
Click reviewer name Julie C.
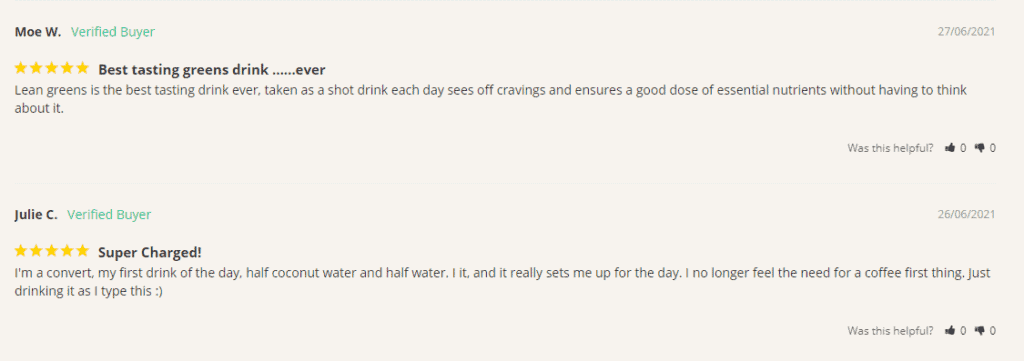36,215
